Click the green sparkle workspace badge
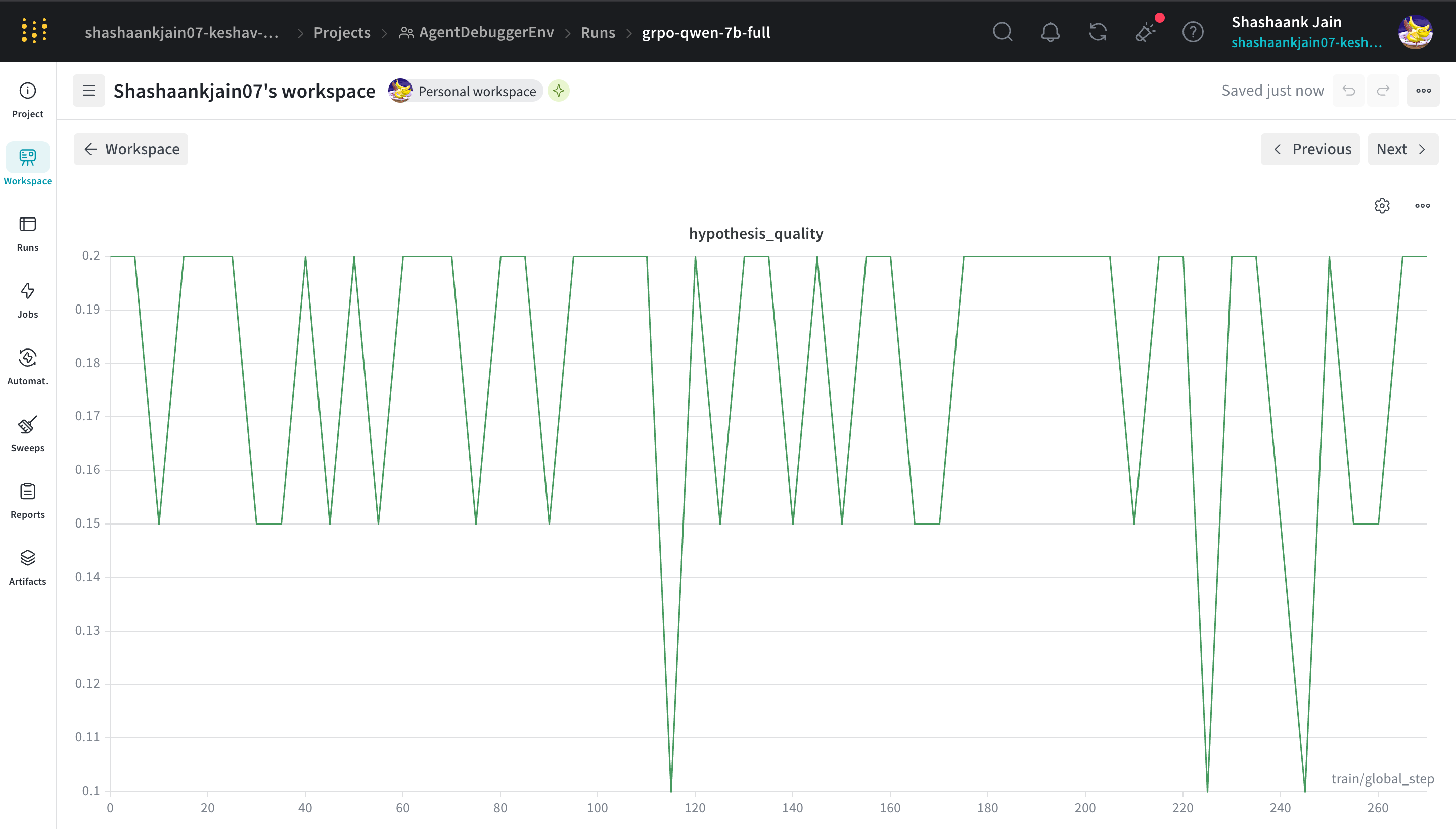Image resolution: width=1456 pixels, height=829 pixels. [559, 91]
